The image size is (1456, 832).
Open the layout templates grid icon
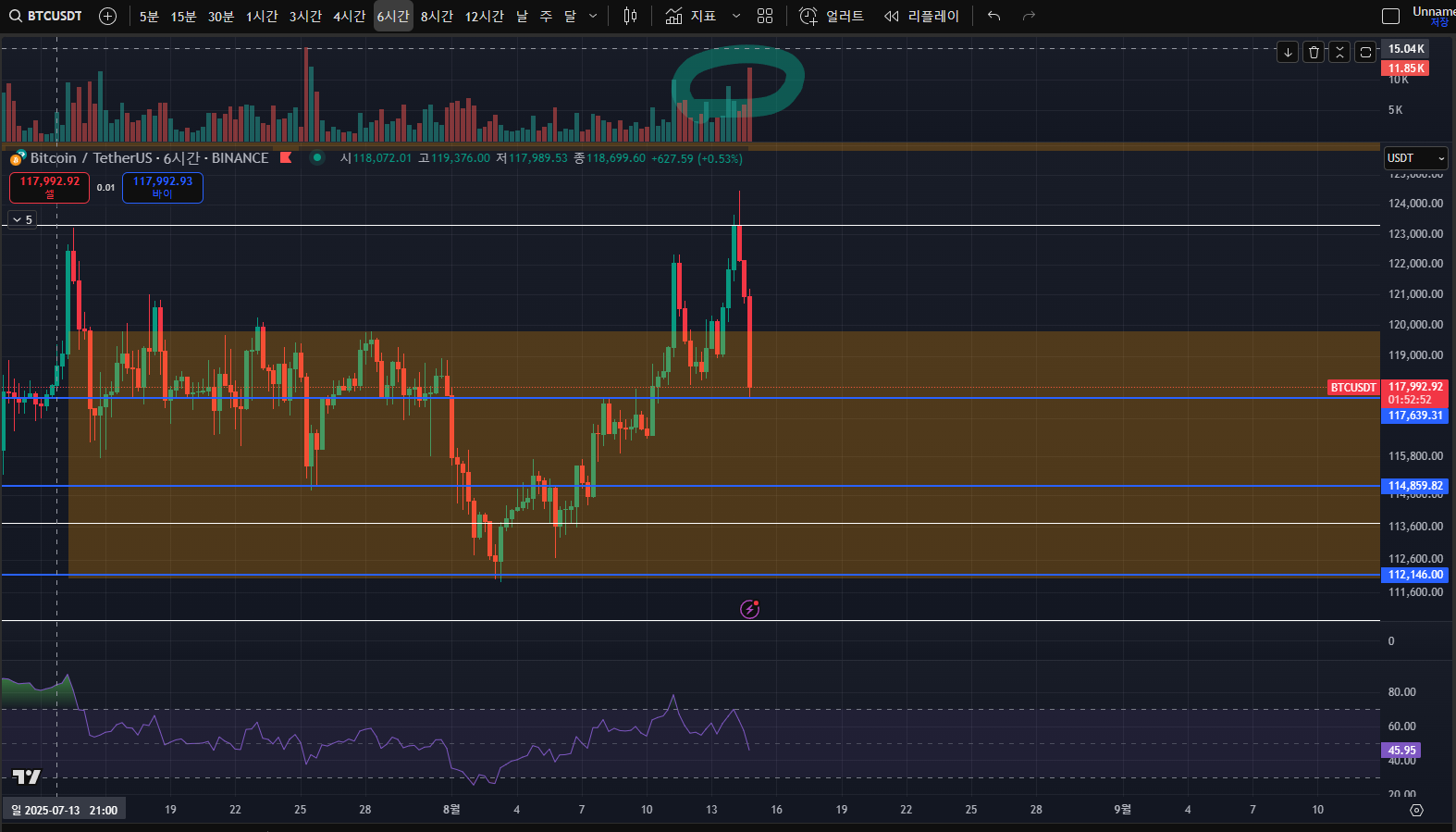click(x=765, y=16)
